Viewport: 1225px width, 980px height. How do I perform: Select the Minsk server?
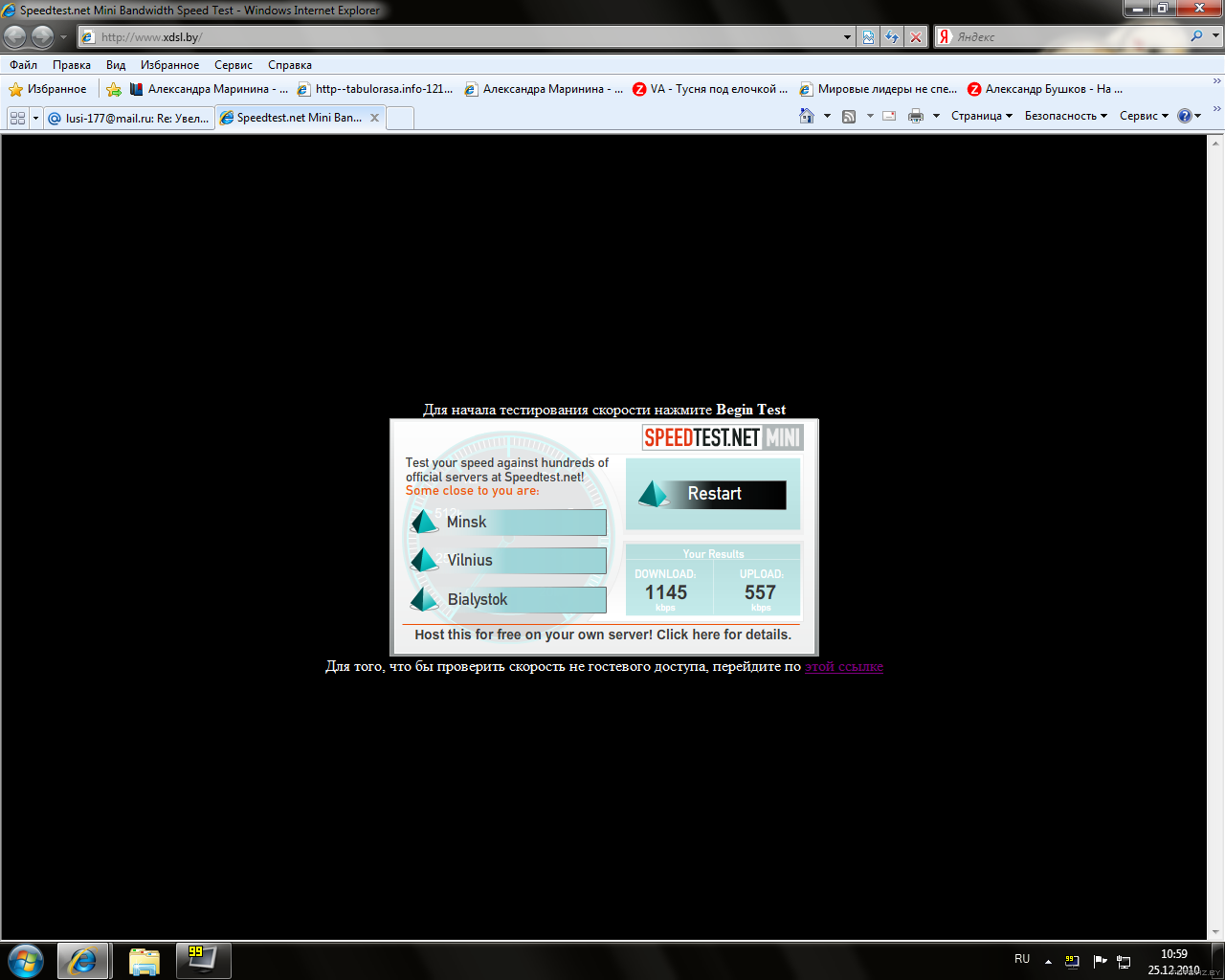tap(508, 523)
